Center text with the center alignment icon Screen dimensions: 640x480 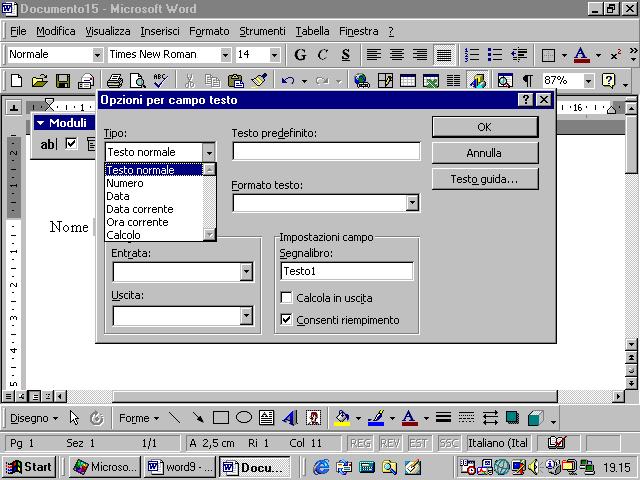tap(397, 55)
